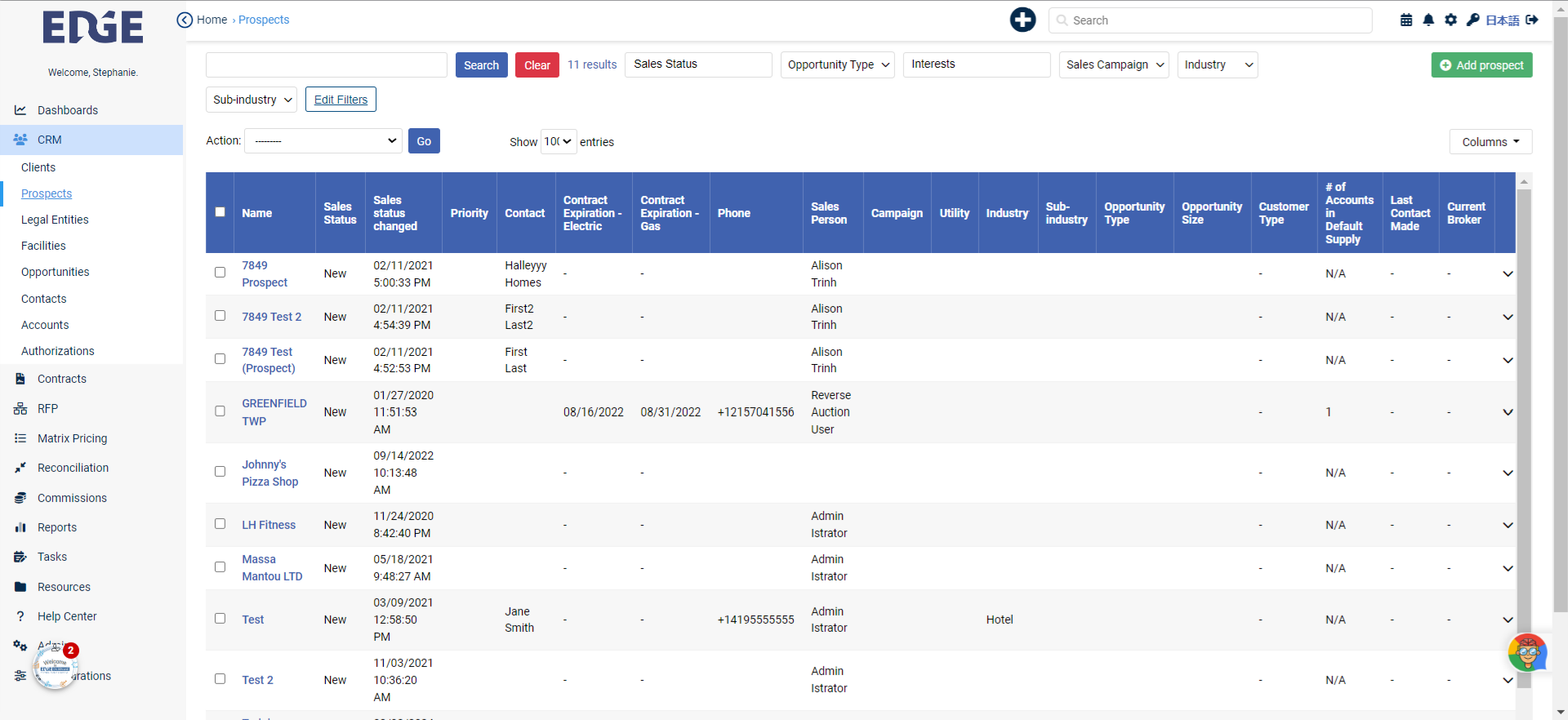Image resolution: width=1568 pixels, height=720 pixels.
Task: Check the 7849 Prospect row checkbox
Action: (220, 273)
